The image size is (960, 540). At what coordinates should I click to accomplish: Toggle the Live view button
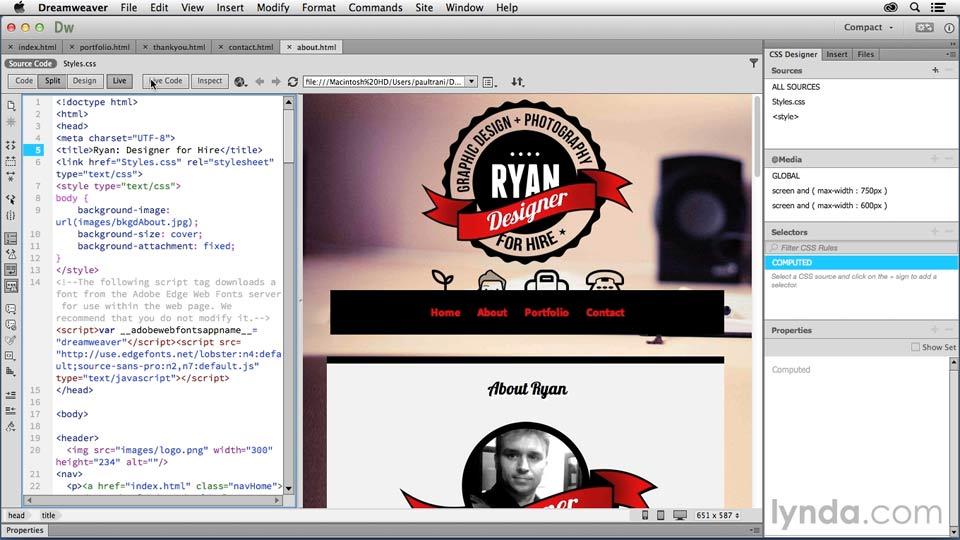pyautogui.click(x=119, y=81)
